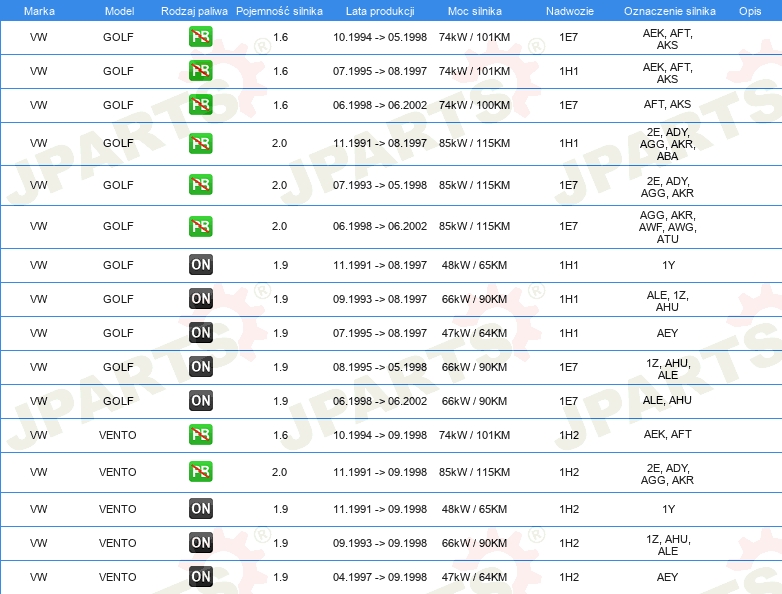Select date range 04.1997 -> 09.1998
Viewport: 782px width, 594px height.
380,577
